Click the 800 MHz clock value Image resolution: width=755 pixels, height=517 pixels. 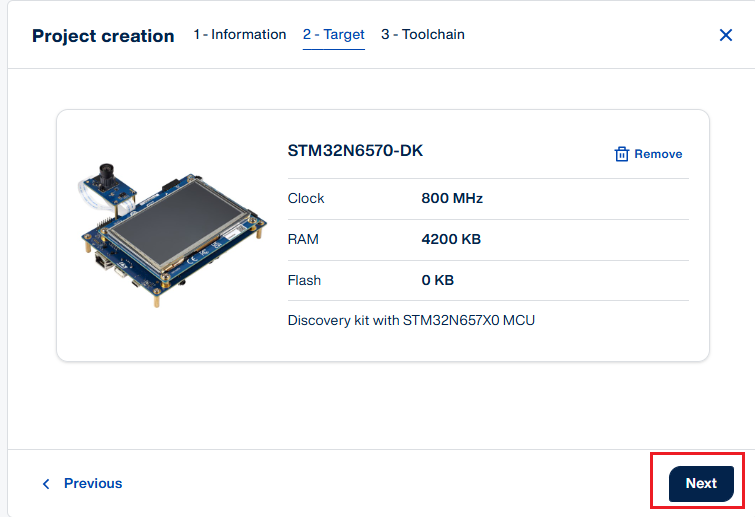pos(452,198)
